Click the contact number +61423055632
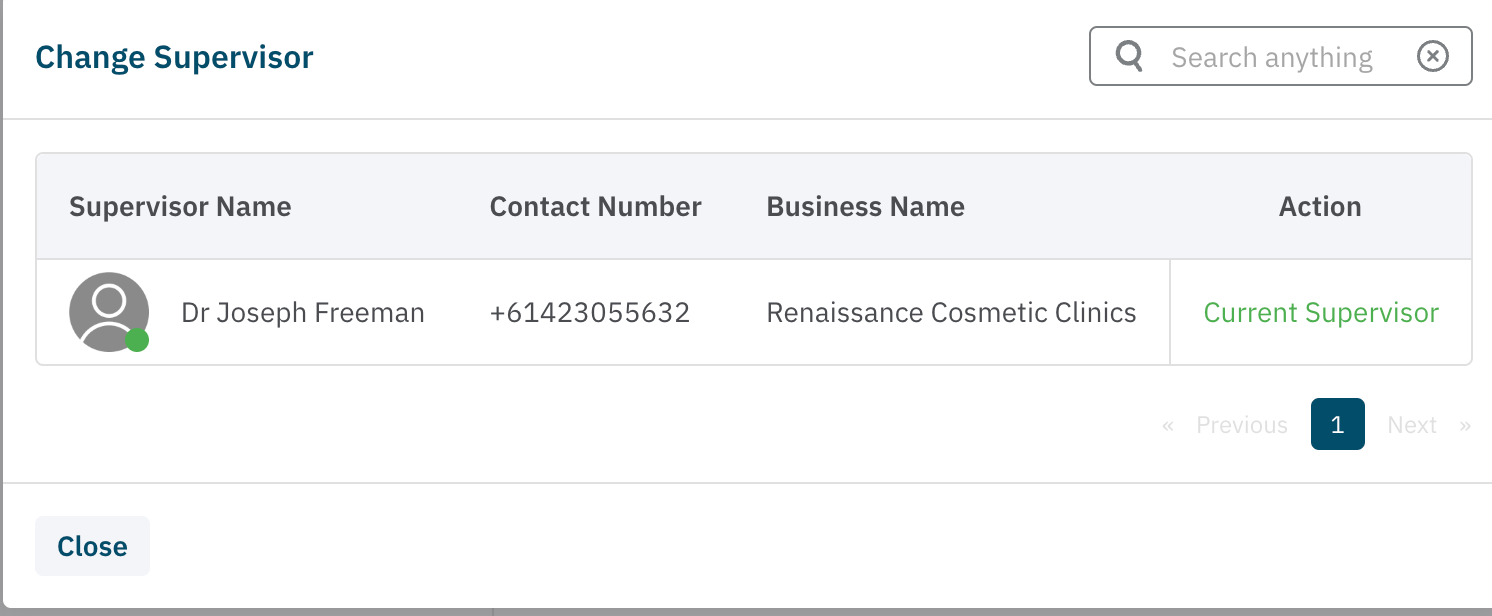This screenshot has width=1492, height=616. click(x=589, y=313)
